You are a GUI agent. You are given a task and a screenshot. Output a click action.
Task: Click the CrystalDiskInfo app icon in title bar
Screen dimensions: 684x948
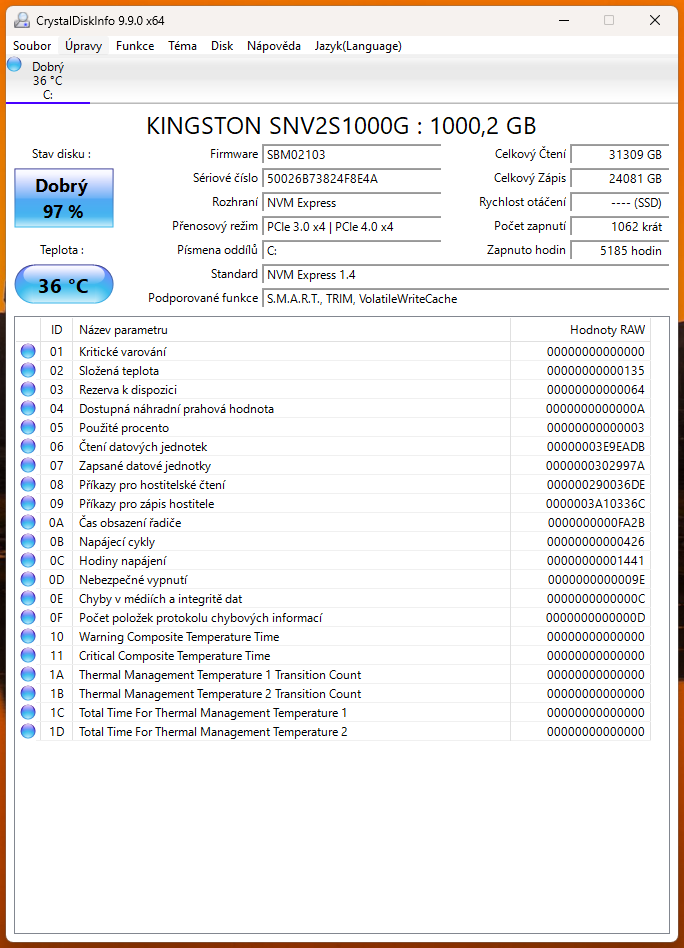tap(22, 20)
